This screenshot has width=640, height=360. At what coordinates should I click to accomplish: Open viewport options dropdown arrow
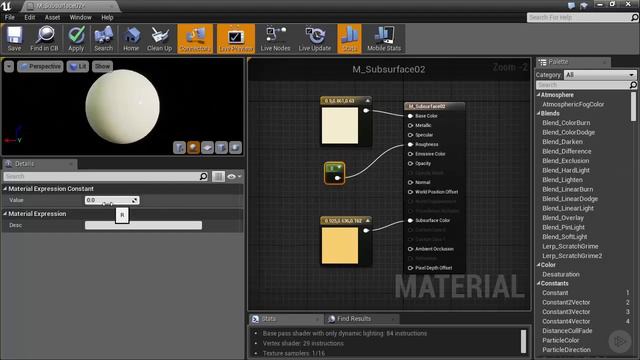pos(9,66)
